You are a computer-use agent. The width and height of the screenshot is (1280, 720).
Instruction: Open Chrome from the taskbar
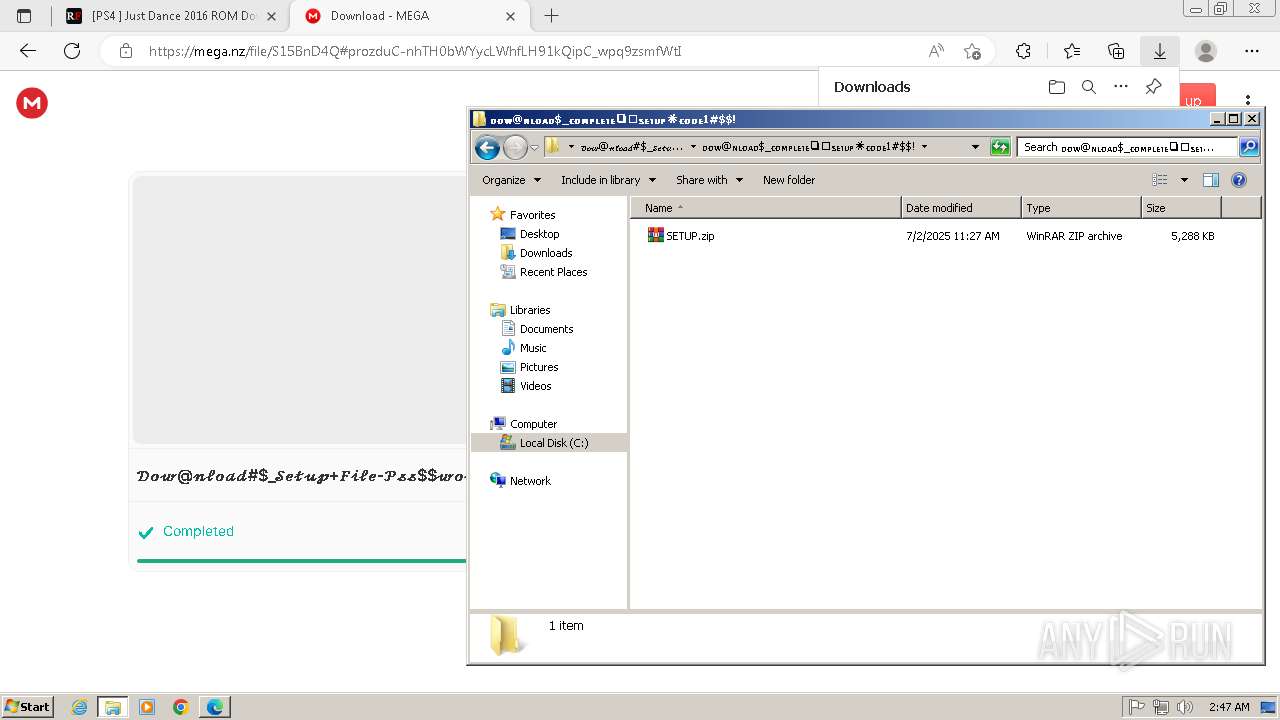coord(180,707)
